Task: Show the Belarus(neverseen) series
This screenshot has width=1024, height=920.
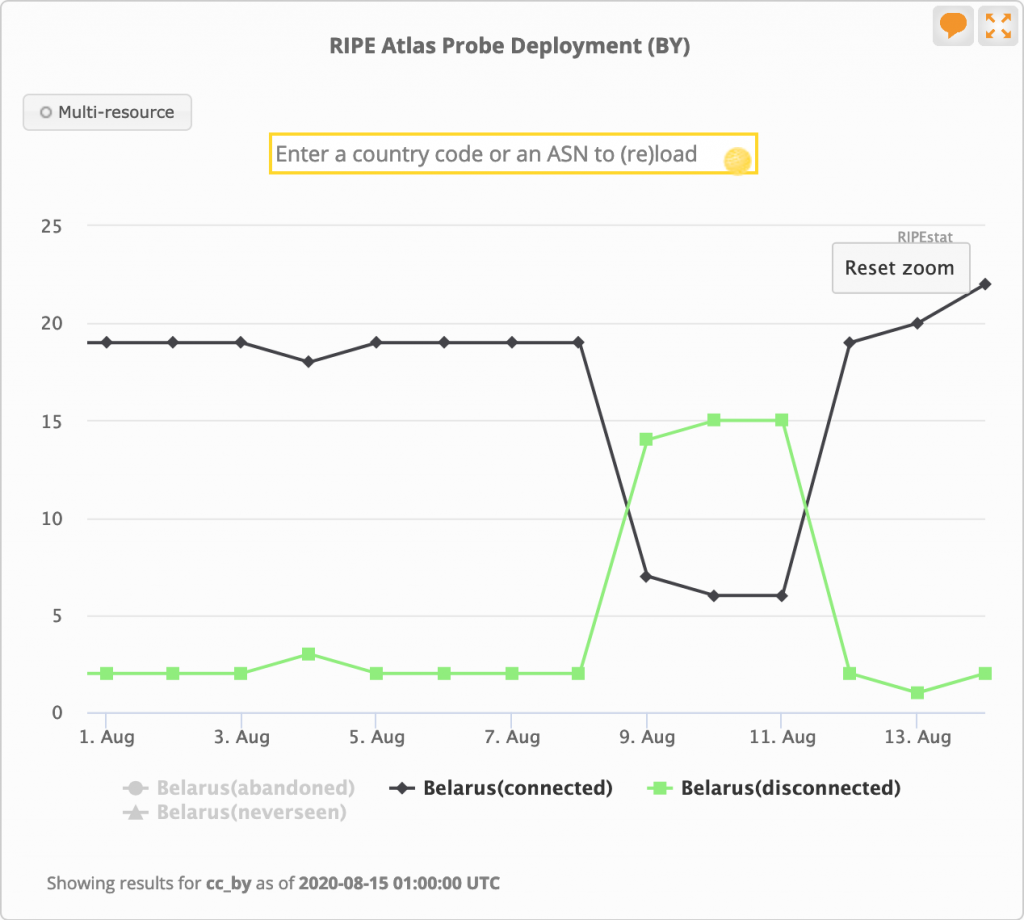Action: pyautogui.click(x=235, y=813)
